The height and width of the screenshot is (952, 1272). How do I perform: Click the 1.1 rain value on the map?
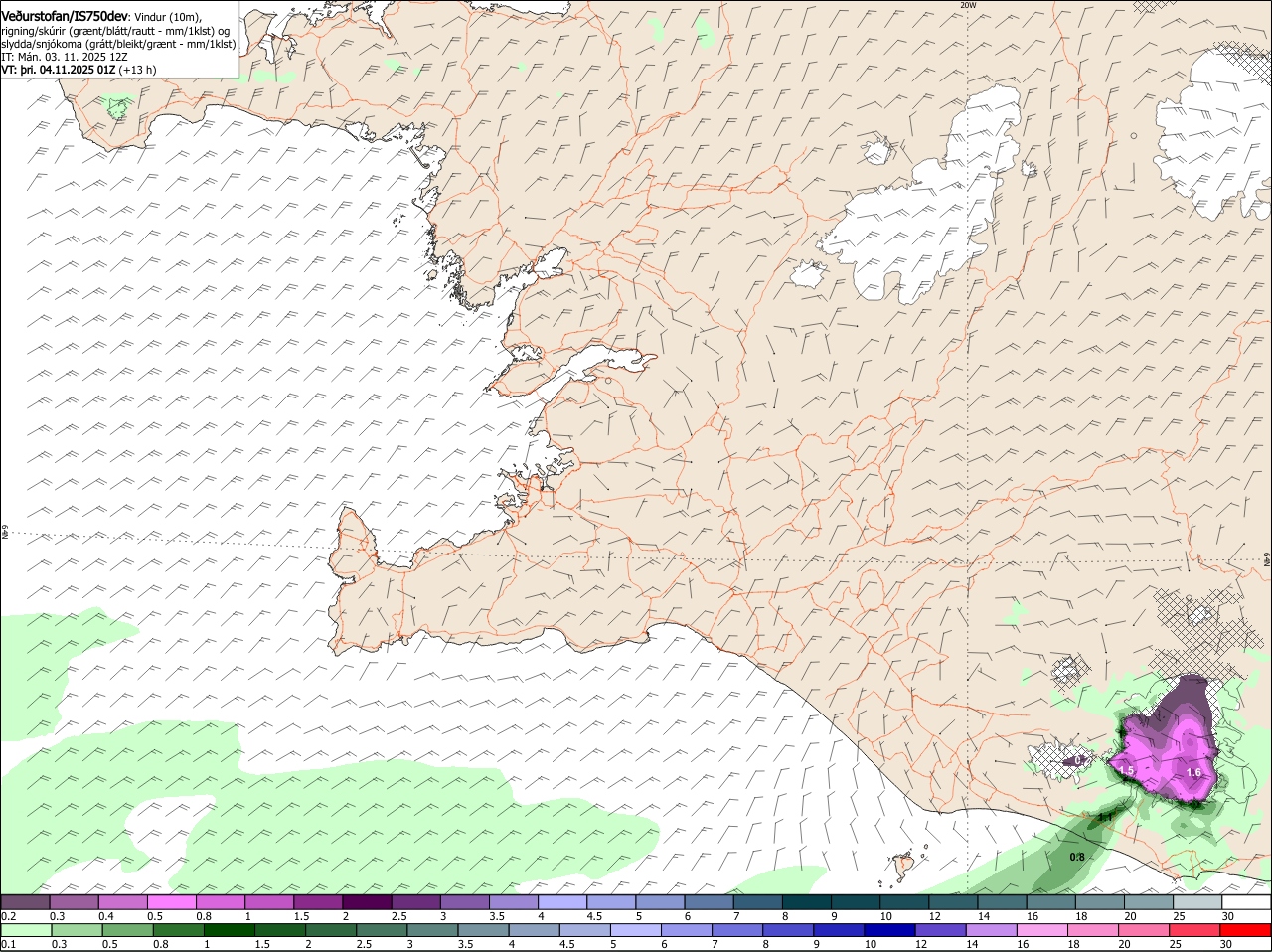pos(1105,818)
